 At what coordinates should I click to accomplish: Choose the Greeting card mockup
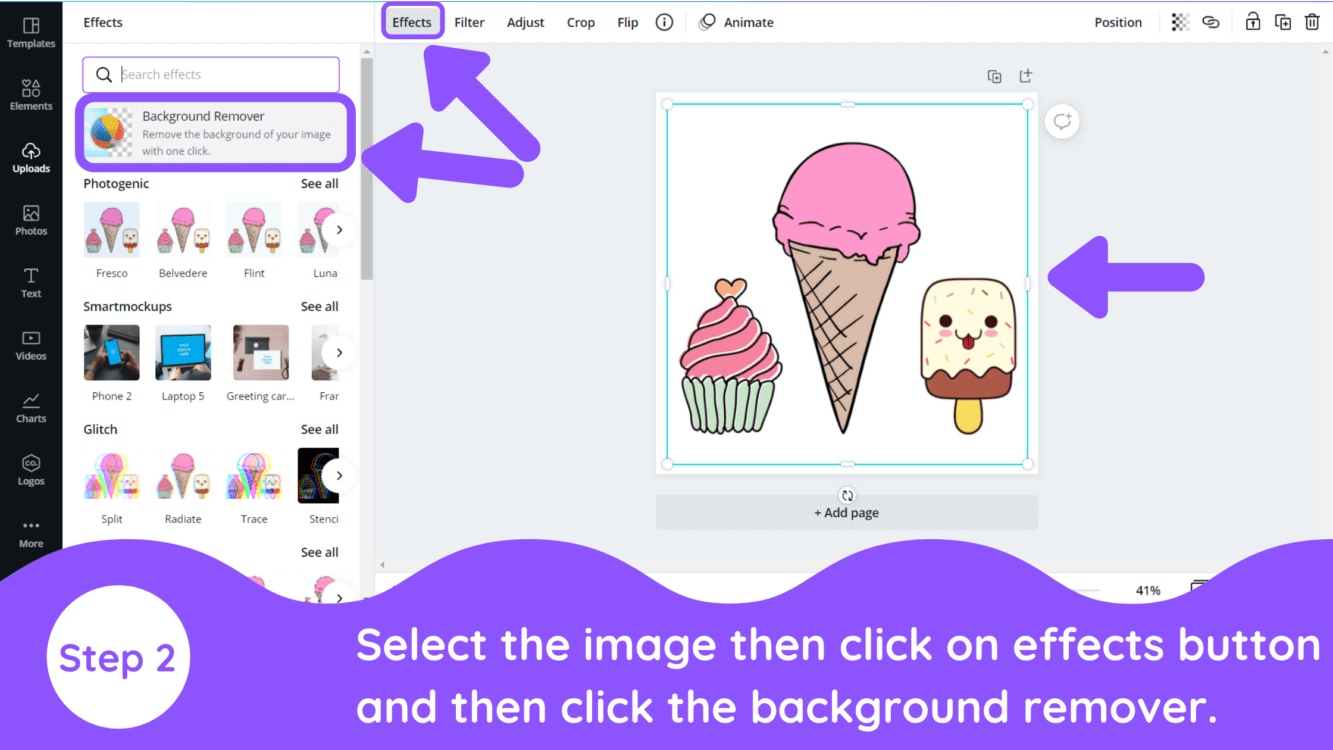(260, 353)
